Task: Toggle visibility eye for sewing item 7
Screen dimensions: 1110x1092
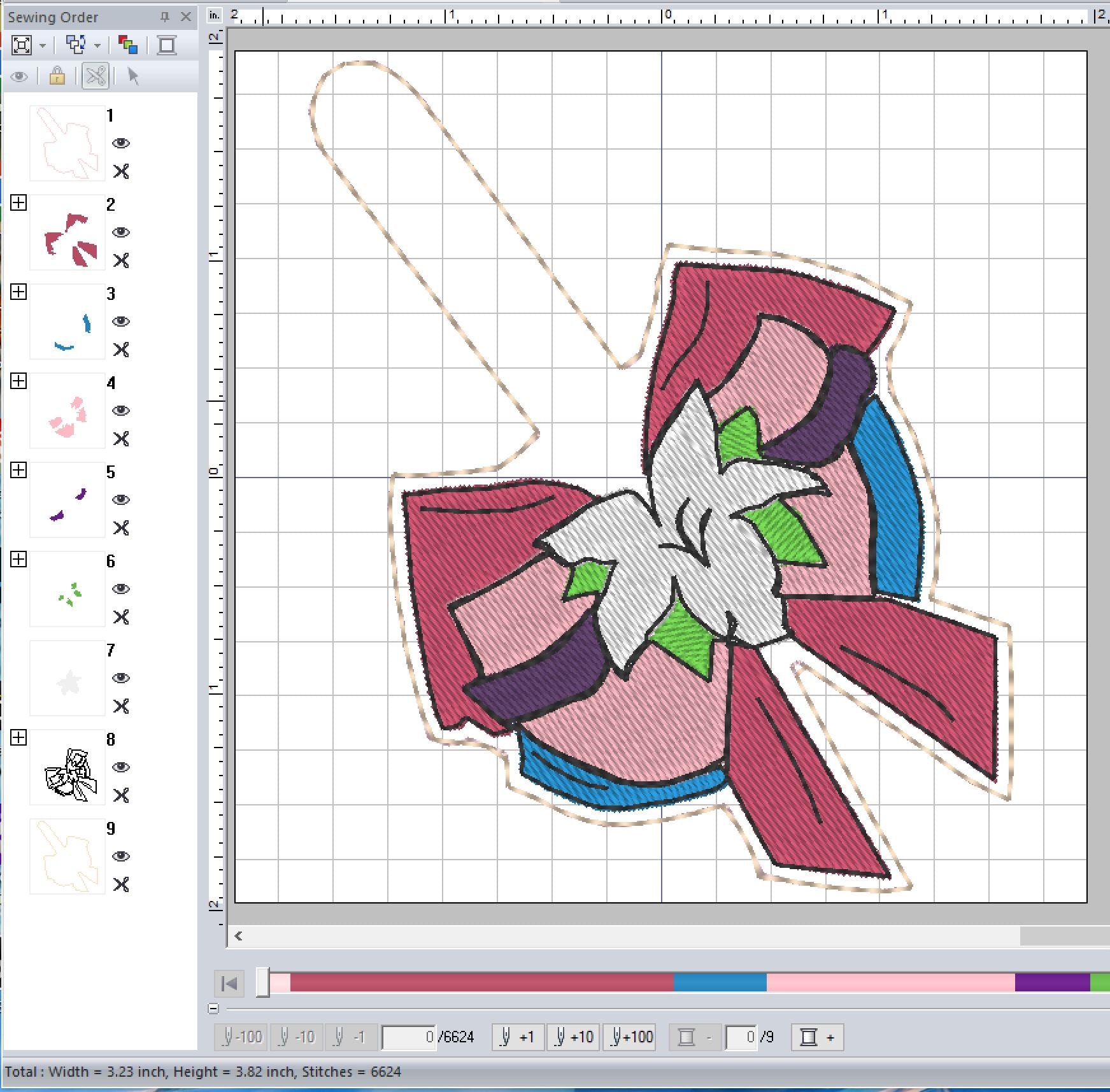Action: pos(121,678)
